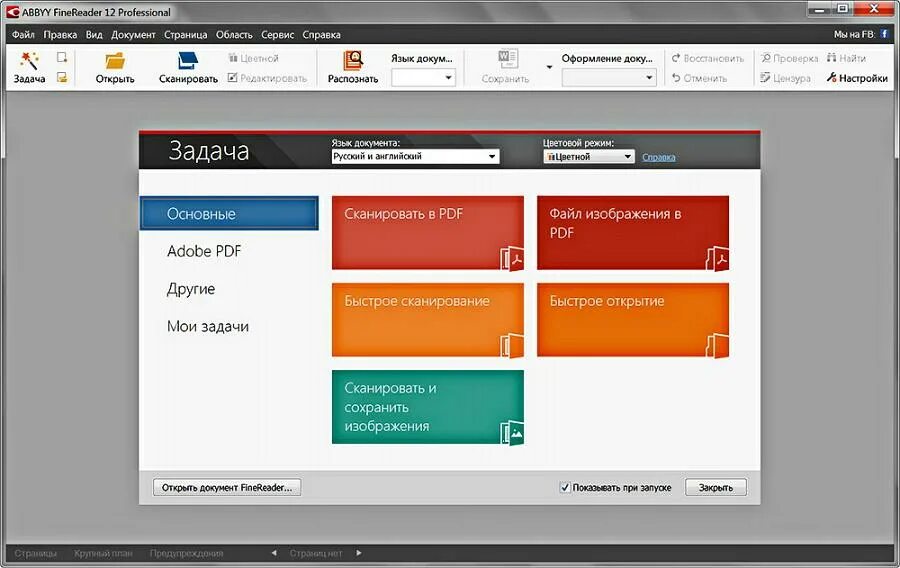Click the save-page icon below new document
Screen dimensions: 900x568
point(62,77)
